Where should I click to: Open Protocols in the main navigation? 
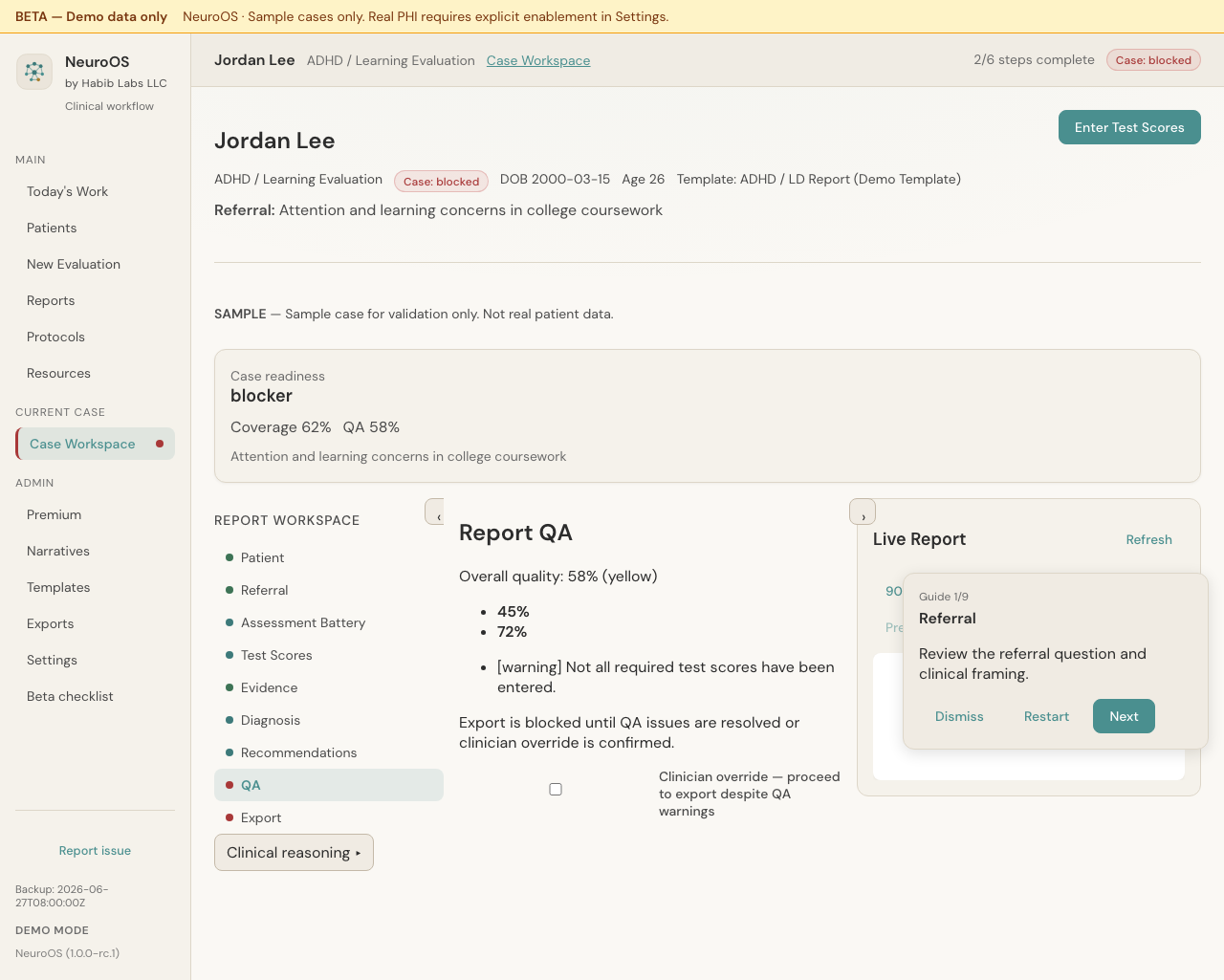95,337
